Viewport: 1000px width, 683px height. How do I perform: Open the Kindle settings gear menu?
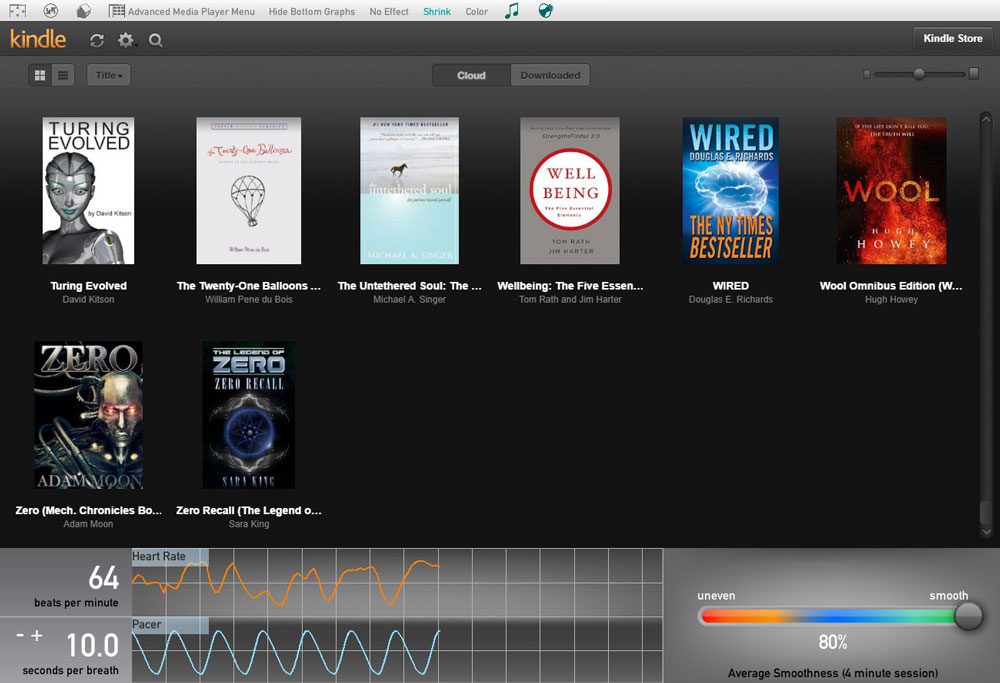pyautogui.click(x=125, y=40)
